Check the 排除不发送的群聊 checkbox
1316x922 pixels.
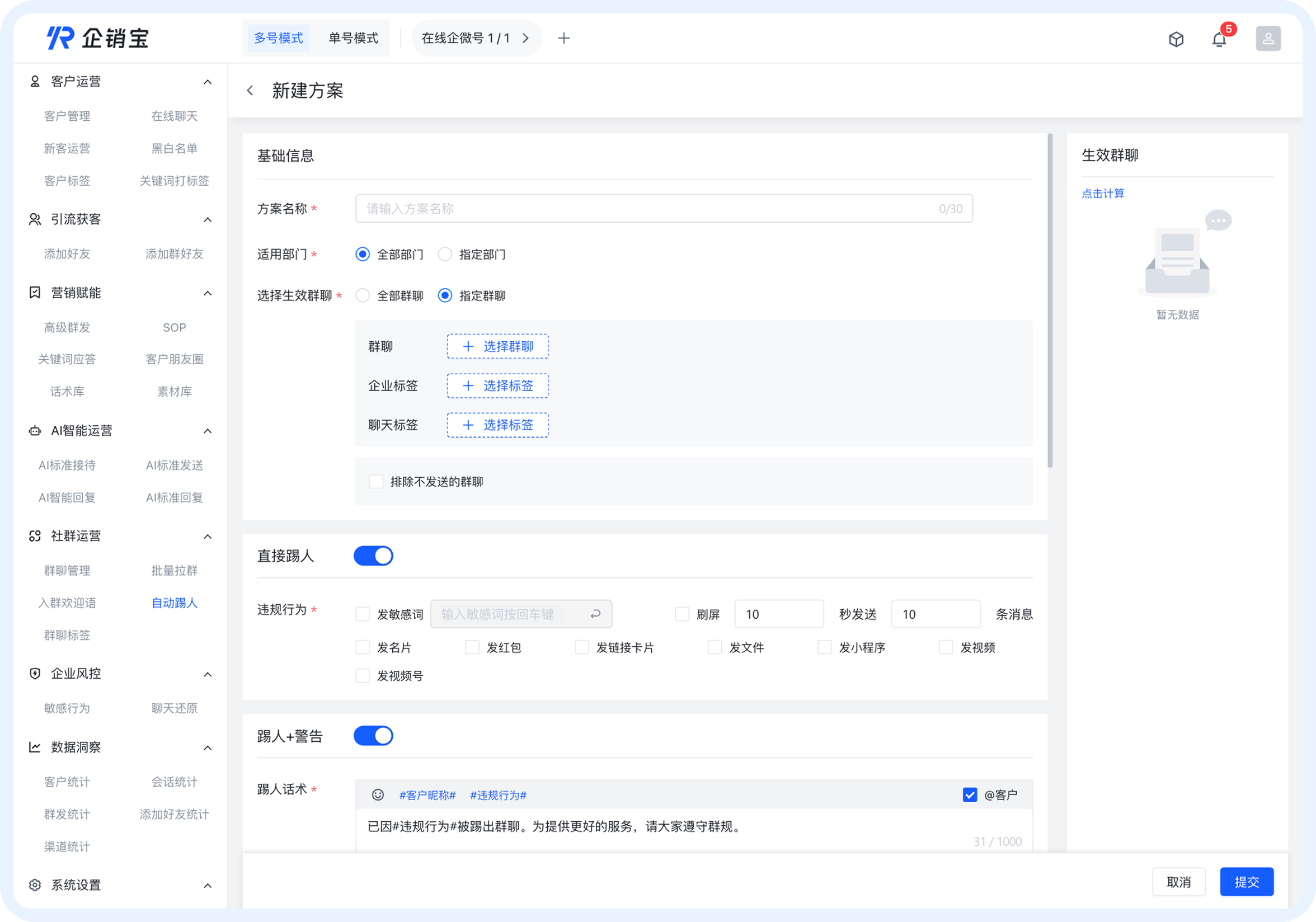click(376, 481)
